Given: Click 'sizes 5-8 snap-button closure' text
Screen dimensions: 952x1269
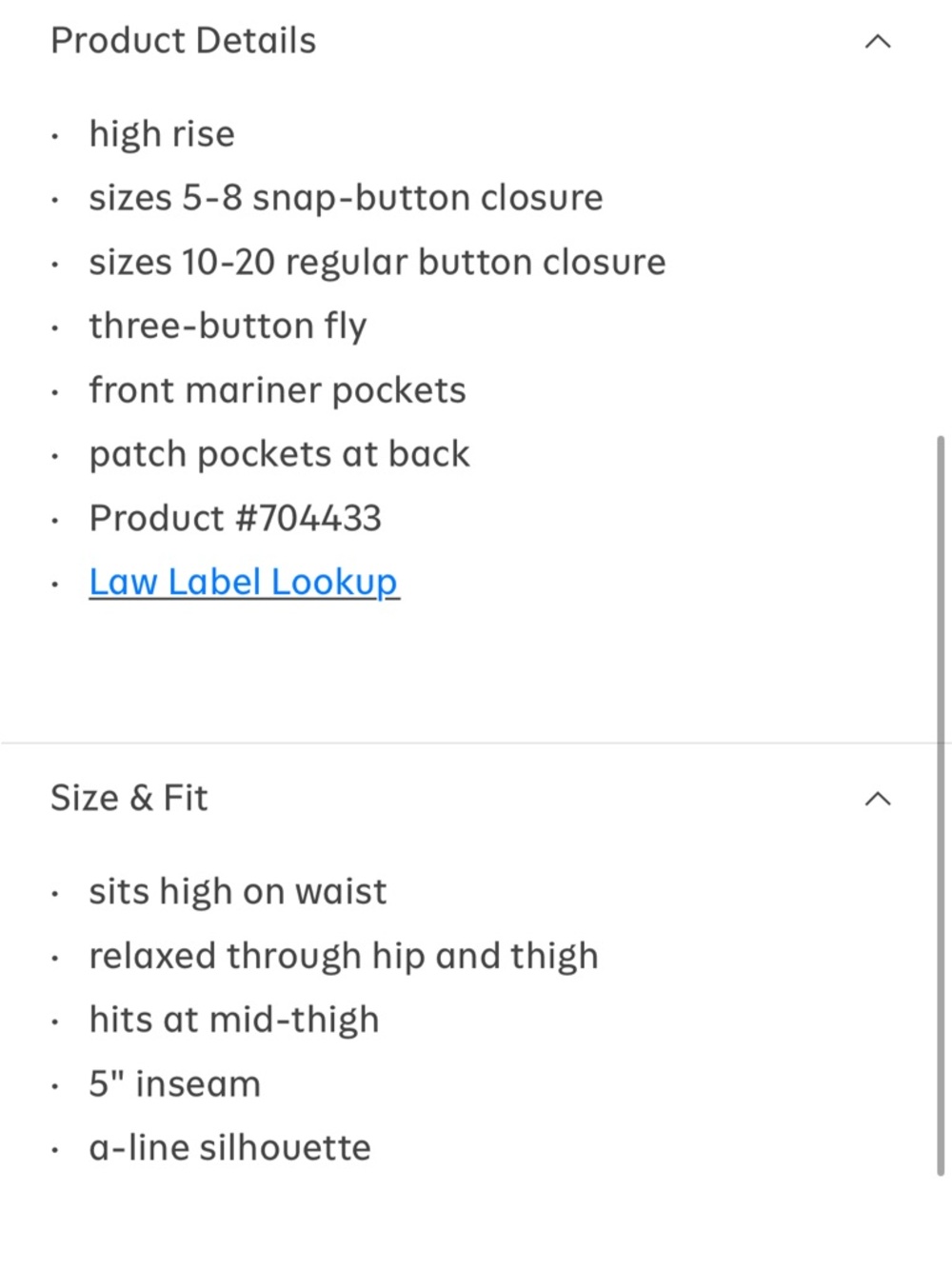Looking at the screenshot, I should coord(346,197).
